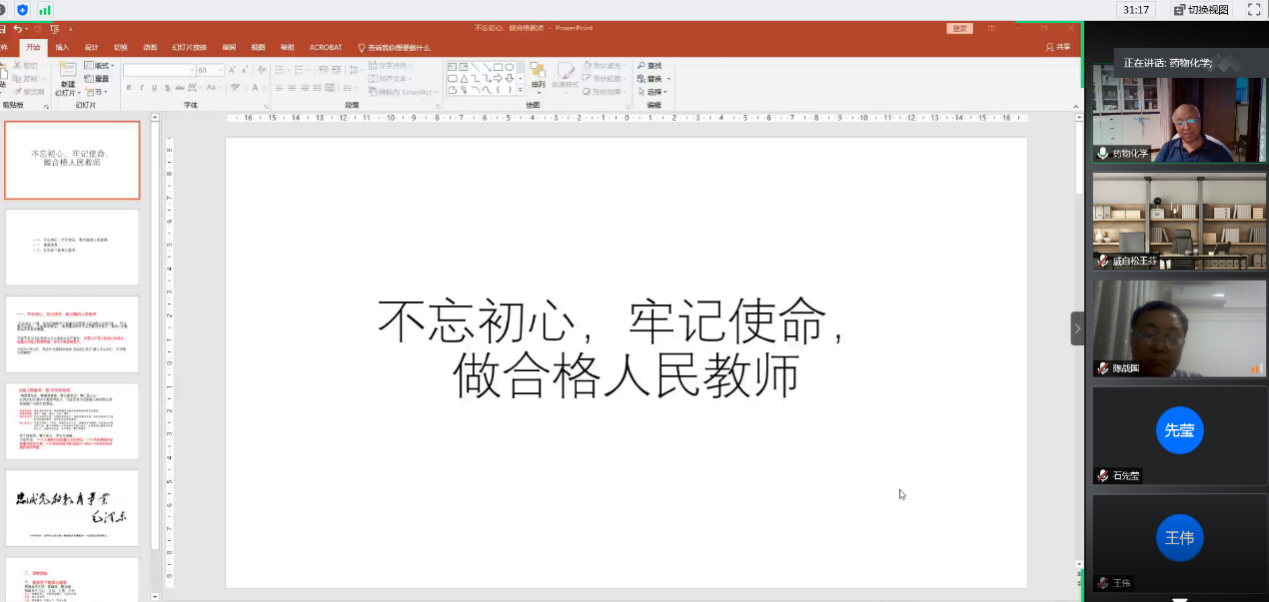The image size is (1269, 602).
Task: Click the Switch View (切换视图) button
Action: click(x=1201, y=10)
